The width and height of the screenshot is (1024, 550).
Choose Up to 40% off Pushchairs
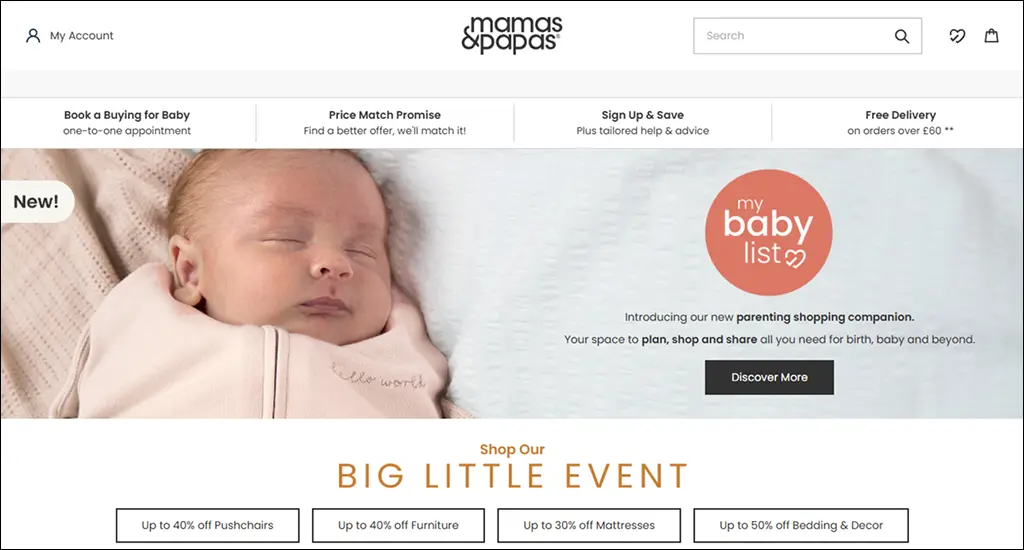click(x=208, y=525)
